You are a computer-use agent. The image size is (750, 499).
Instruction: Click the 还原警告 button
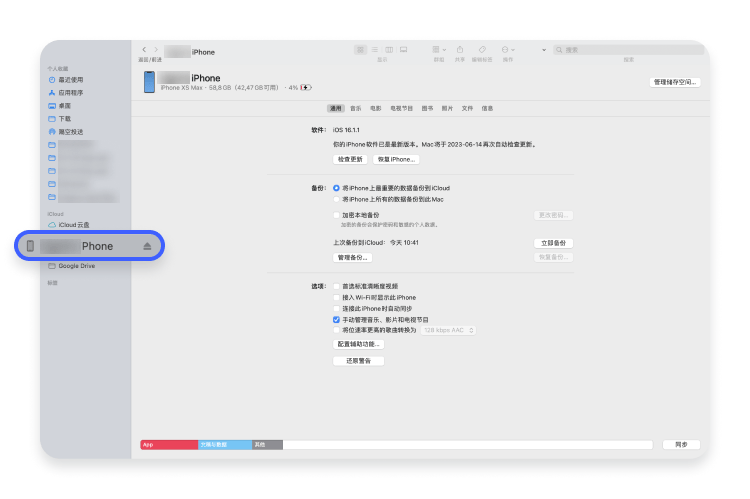pyautogui.click(x=358, y=361)
